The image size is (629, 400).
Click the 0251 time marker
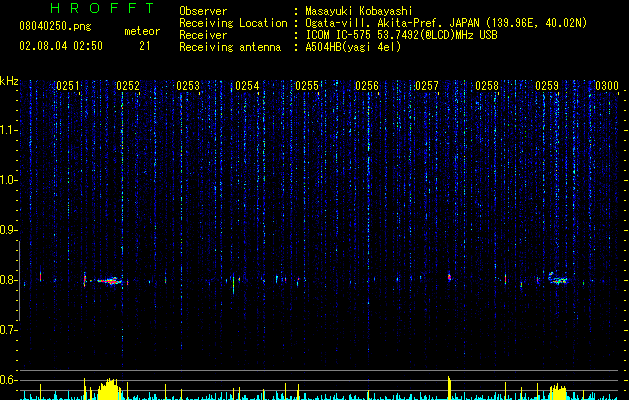pos(68,86)
